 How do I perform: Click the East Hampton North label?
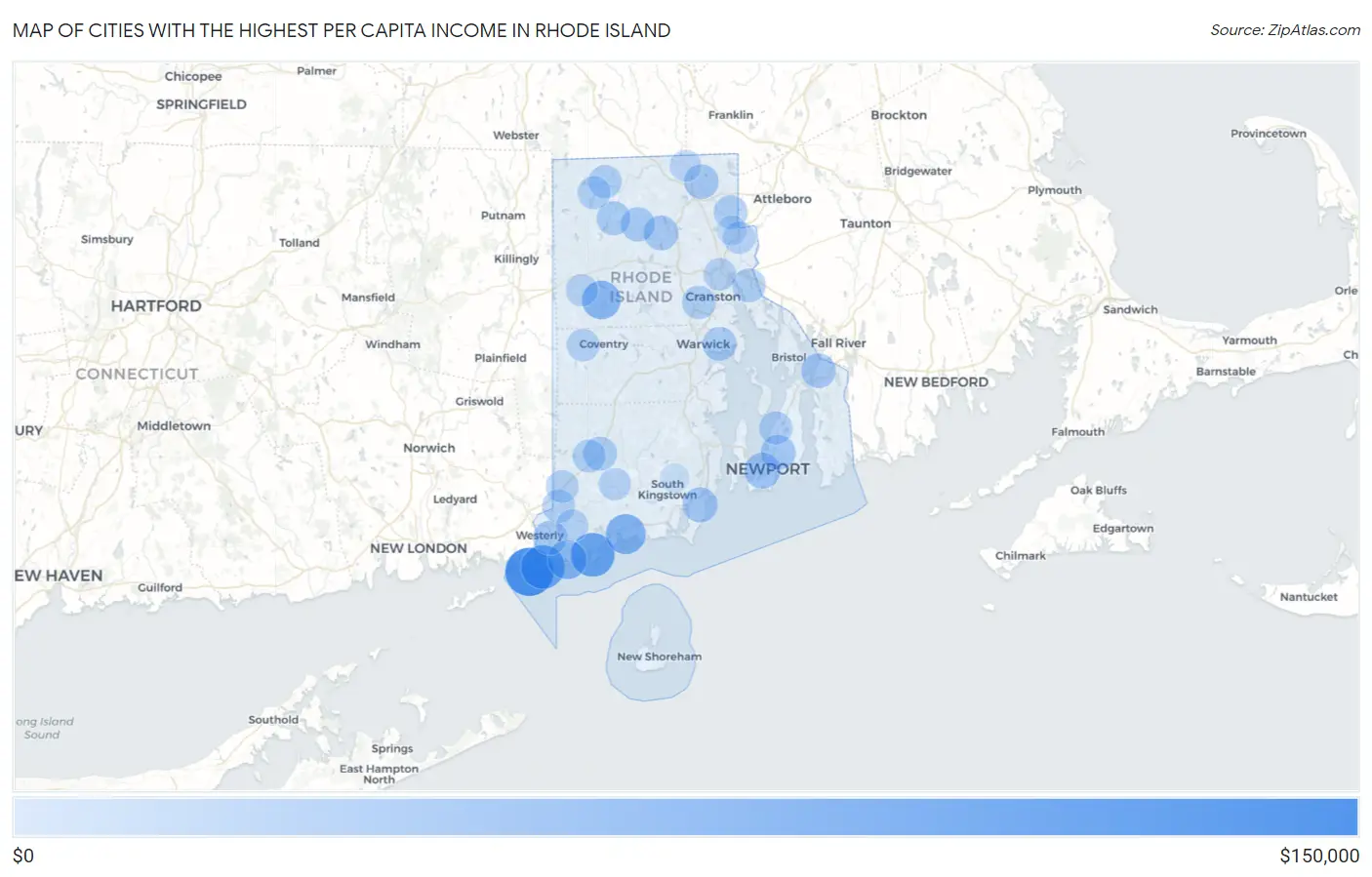pyautogui.click(x=379, y=775)
